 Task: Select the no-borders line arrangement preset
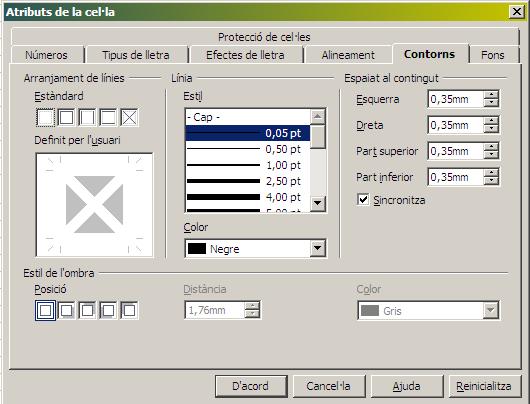(x=45, y=118)
